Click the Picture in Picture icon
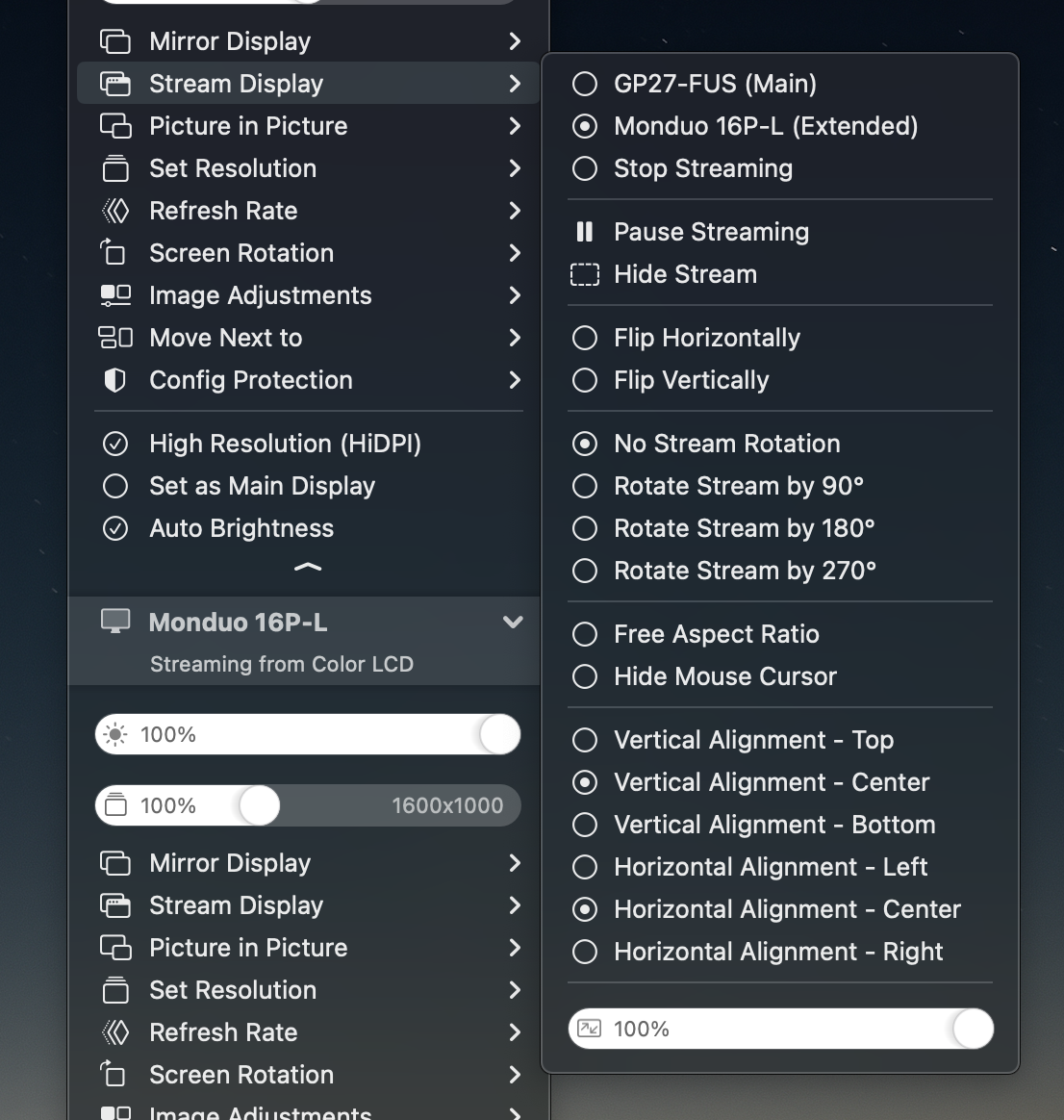The image size is (1064, 1120). [x=114, y=126]
